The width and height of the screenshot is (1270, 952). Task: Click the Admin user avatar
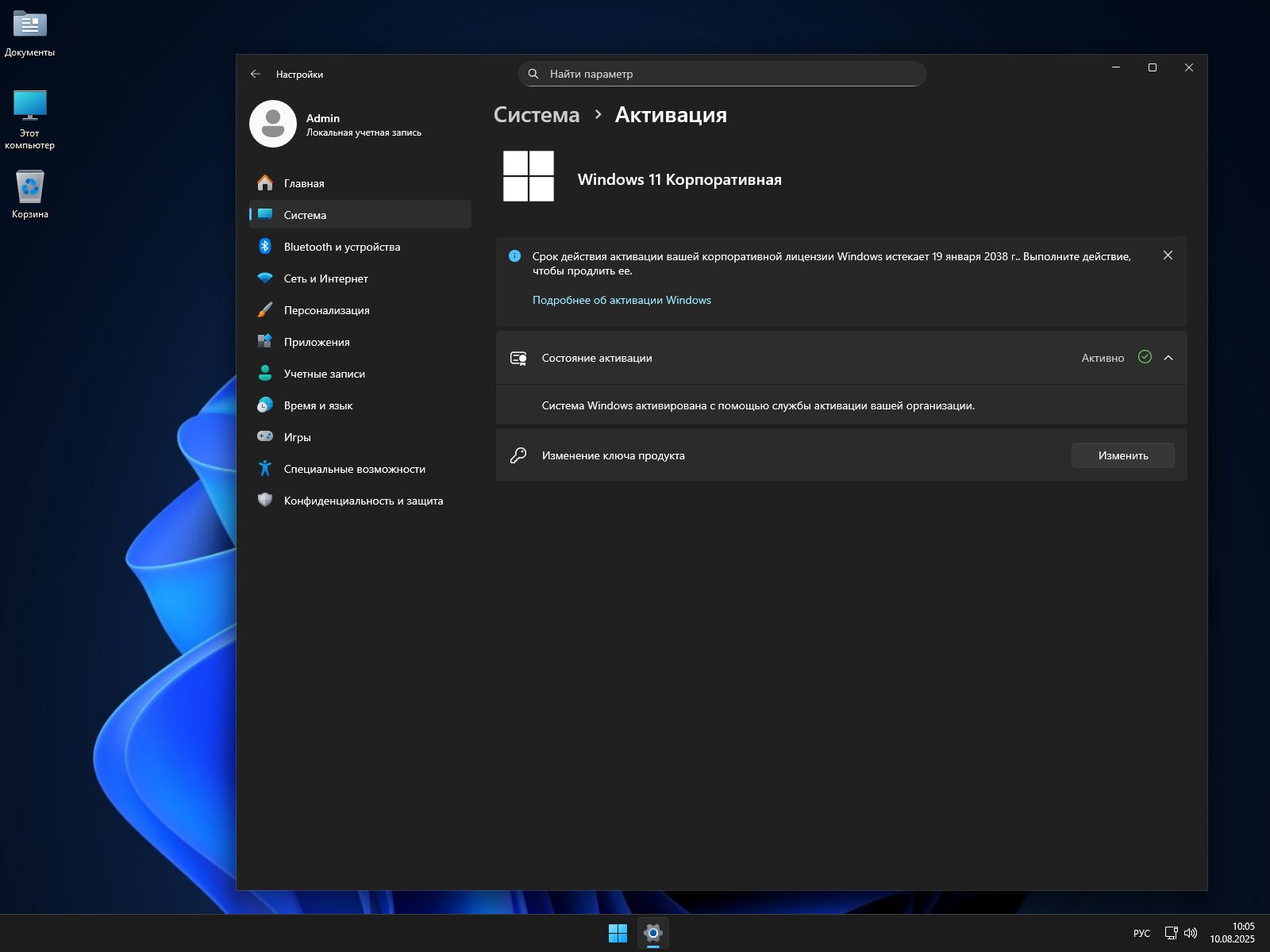(x=273, y=124)
